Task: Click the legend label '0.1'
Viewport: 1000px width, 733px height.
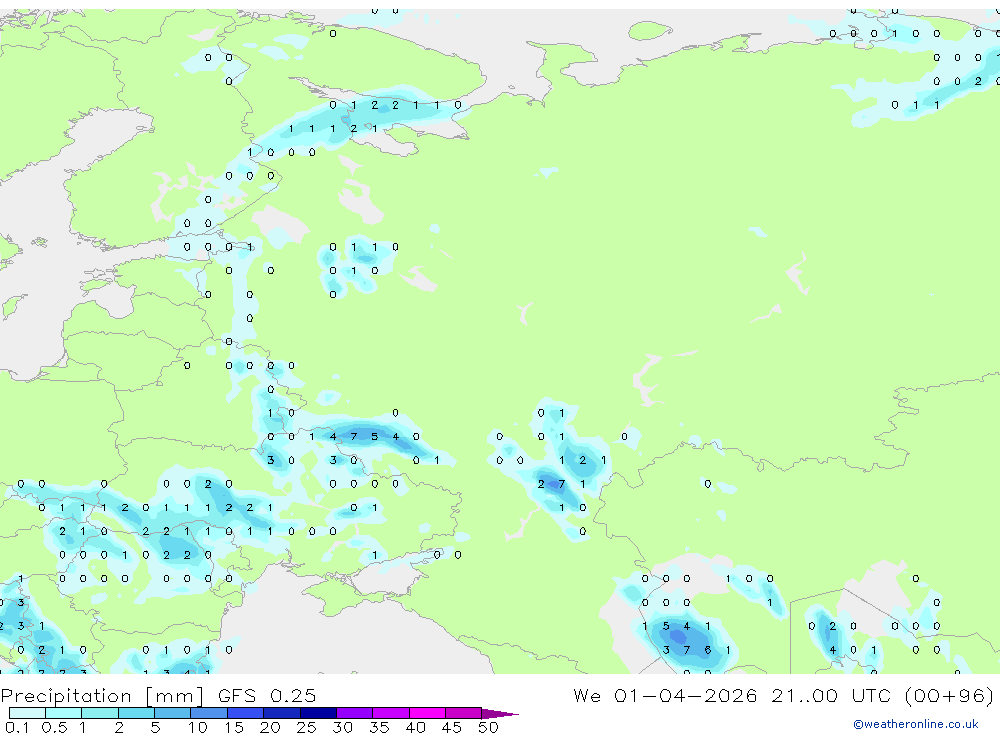Action: coord(17,727)
